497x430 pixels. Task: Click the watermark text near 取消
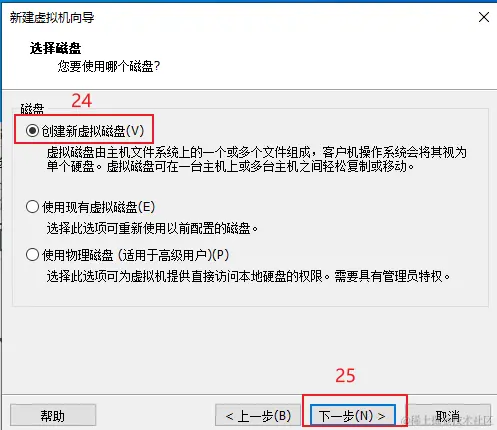point(447,421)
